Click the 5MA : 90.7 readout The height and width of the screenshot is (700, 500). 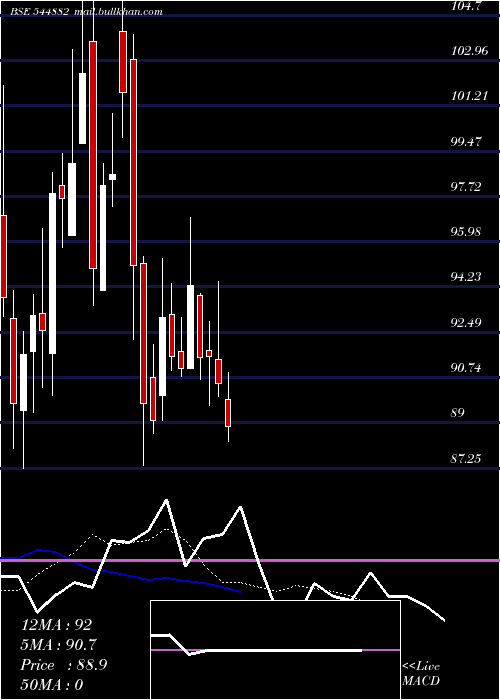point(59,645)
